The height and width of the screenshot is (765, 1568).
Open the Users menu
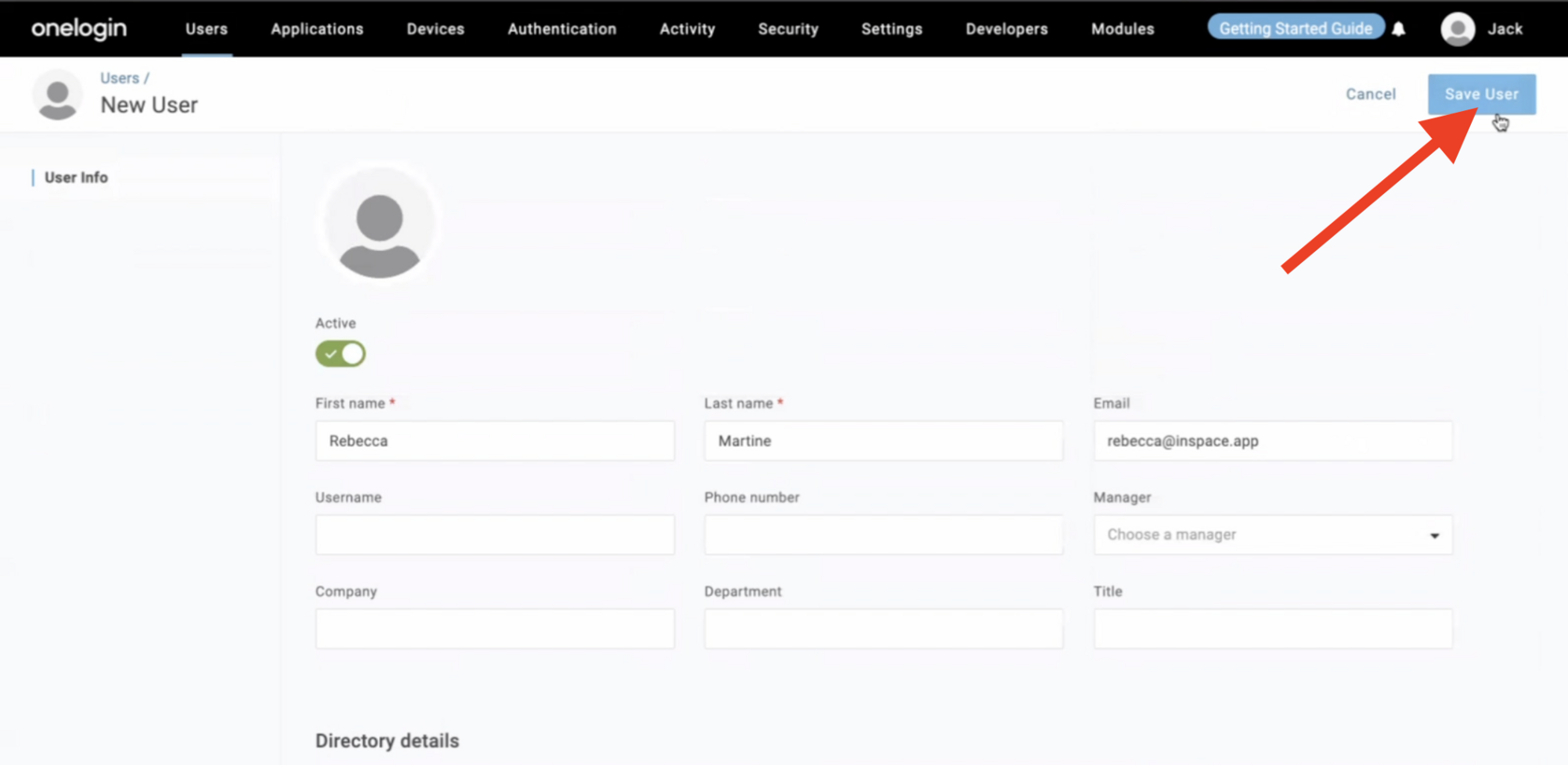pyautogui.click(x=206, y=29)
